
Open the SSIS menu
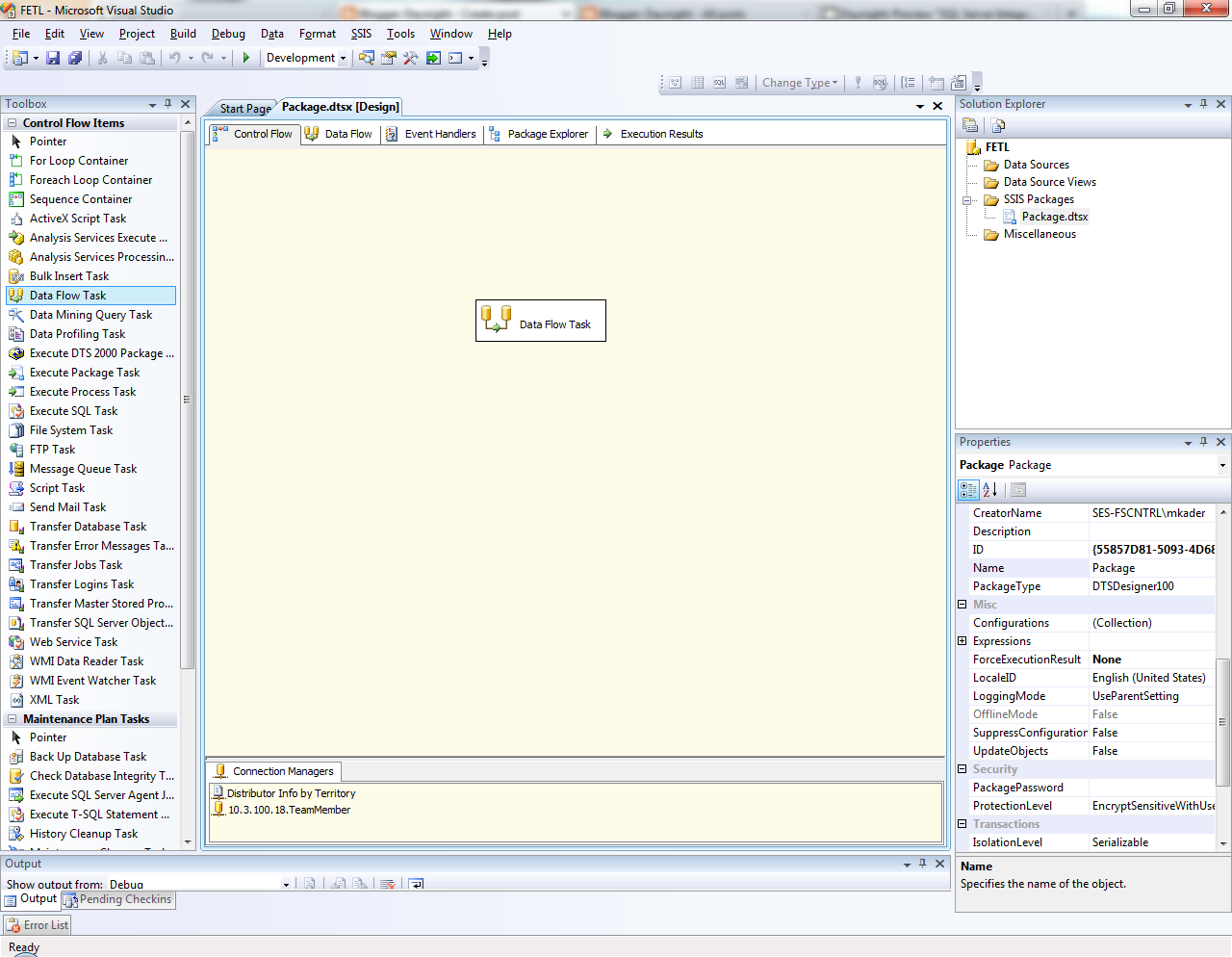pos(361,33)
